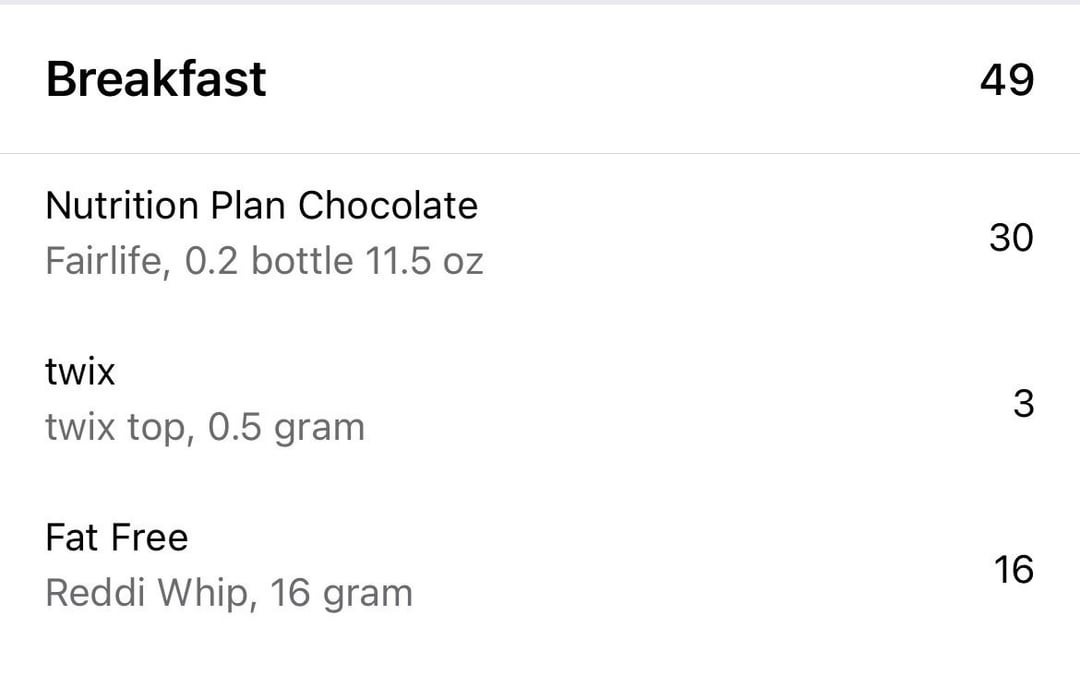Tap the 30 calorie value

click(1011, 237)
